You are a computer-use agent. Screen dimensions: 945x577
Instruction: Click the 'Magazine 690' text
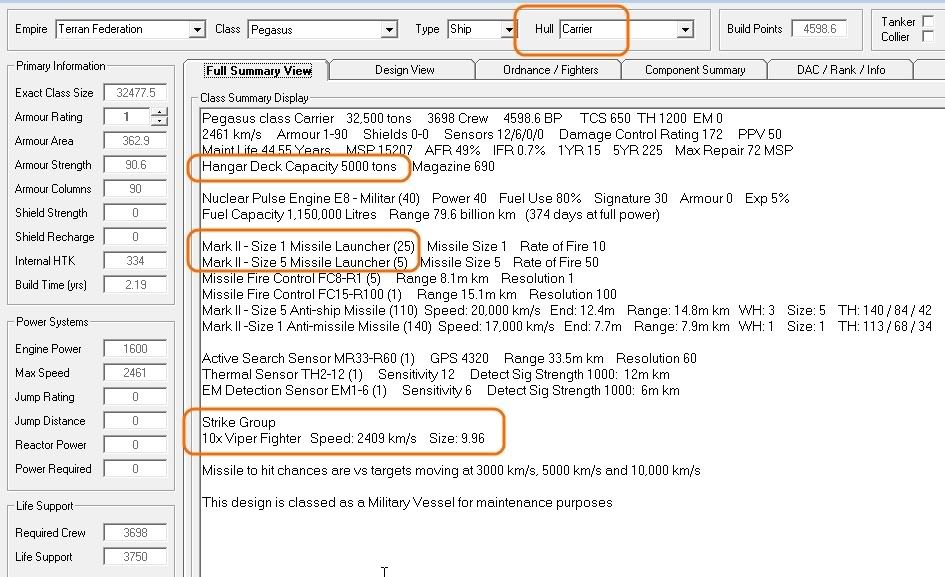click(x=453, y=166)
